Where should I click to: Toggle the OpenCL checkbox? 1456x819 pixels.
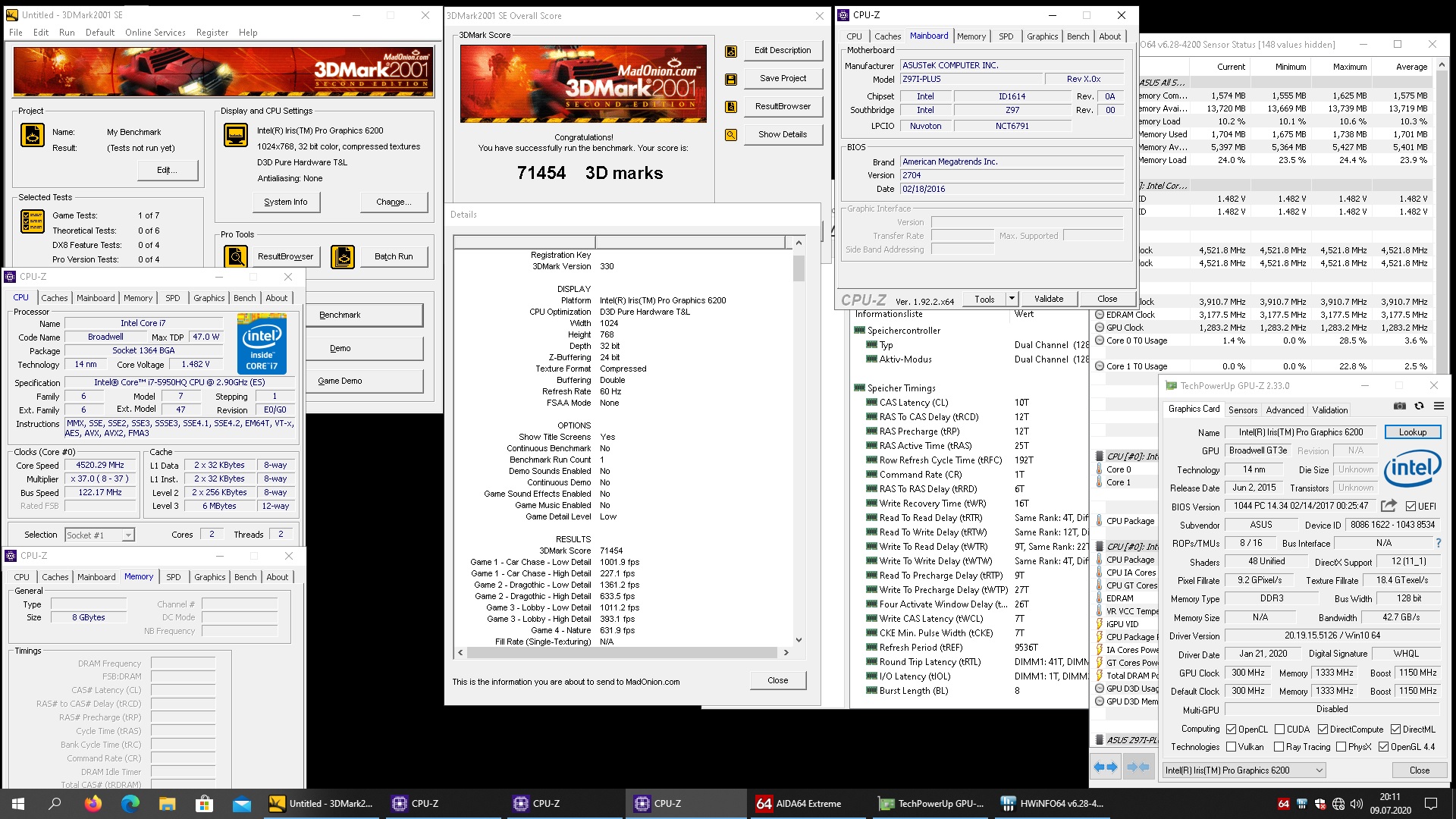(1231, 729)
